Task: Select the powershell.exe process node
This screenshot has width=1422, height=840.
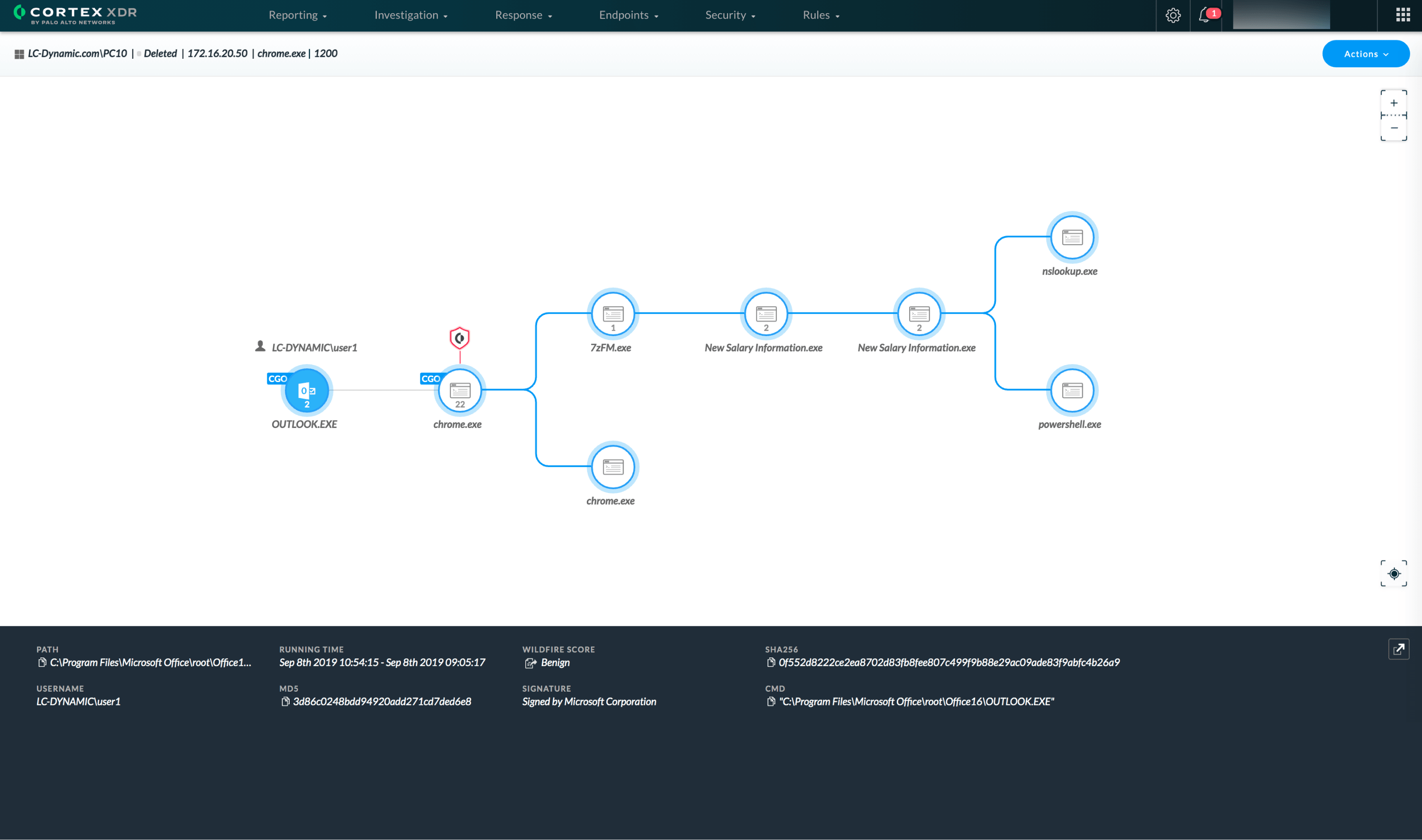Action: pyautogui.click(x=1072, y=391)
